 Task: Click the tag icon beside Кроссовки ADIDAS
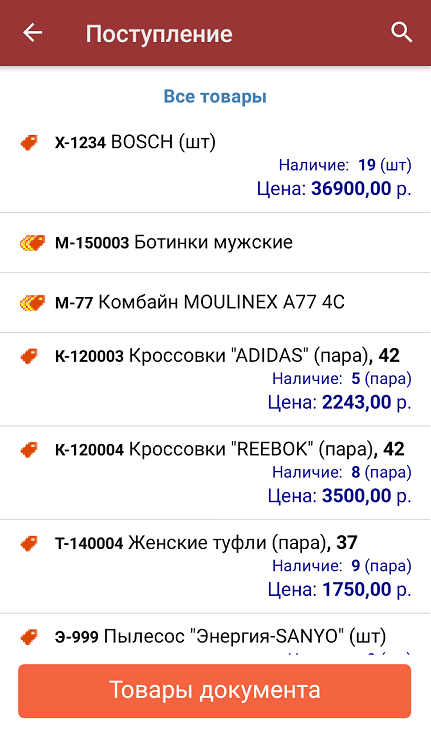coord(29,356)
